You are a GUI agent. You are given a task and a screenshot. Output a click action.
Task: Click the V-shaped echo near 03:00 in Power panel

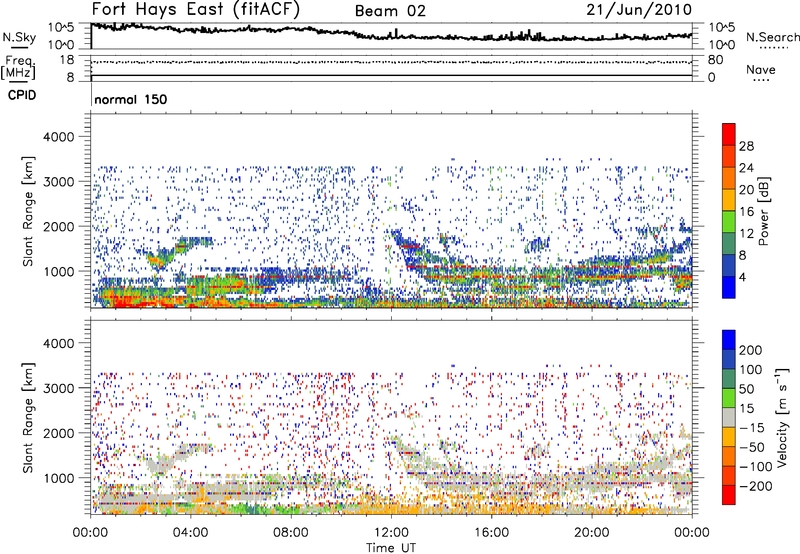click(161, 258)
